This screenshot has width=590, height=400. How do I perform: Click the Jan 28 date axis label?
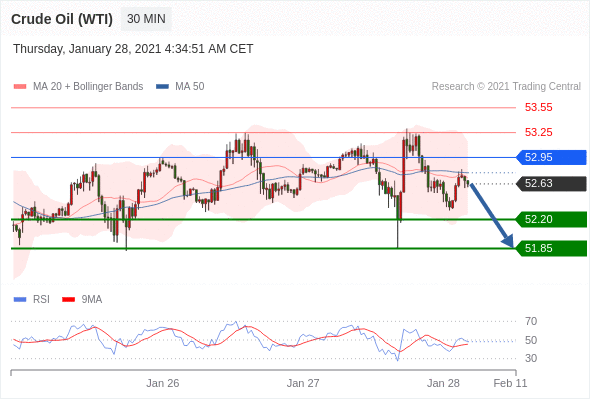tap(443, 383)
